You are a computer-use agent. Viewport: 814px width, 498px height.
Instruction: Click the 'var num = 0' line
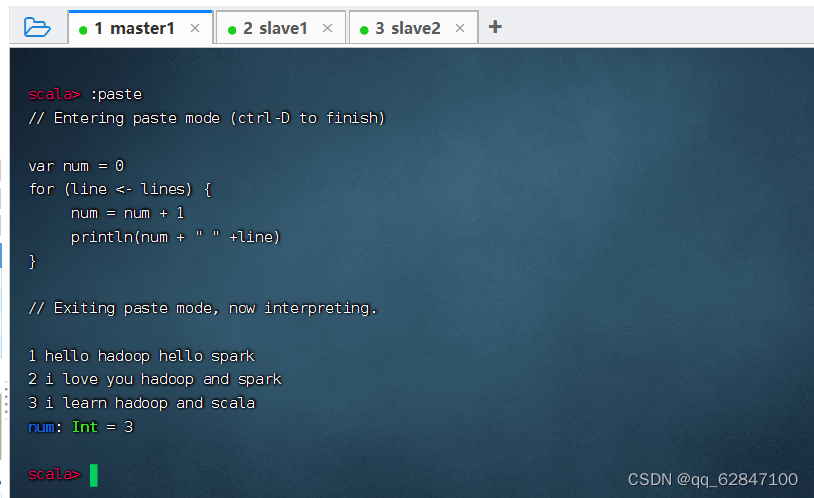tap(76, 166)
